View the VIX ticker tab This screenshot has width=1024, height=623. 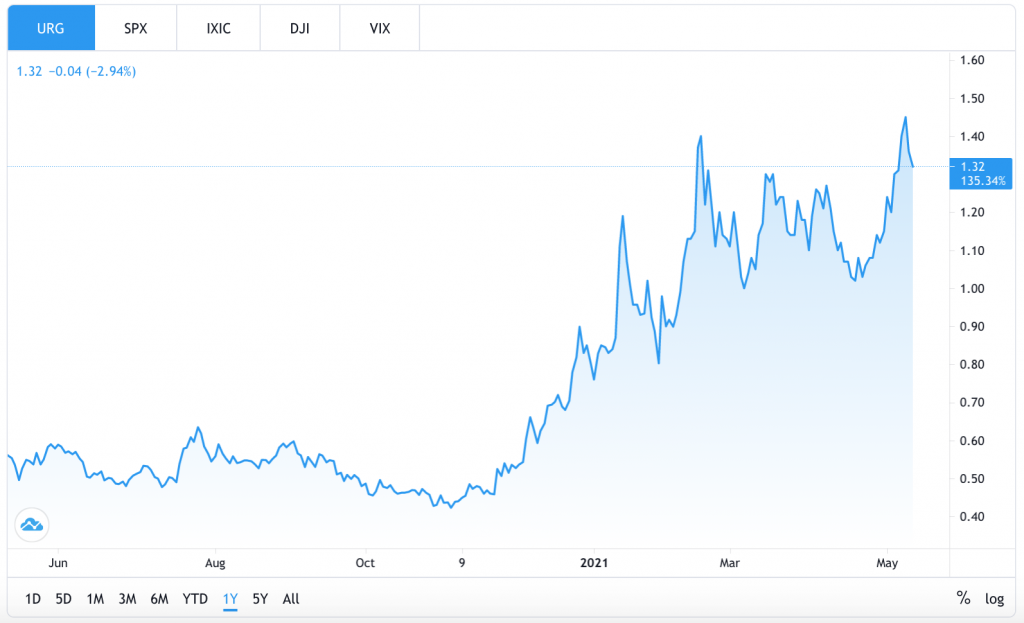click(x=380, y=28)
